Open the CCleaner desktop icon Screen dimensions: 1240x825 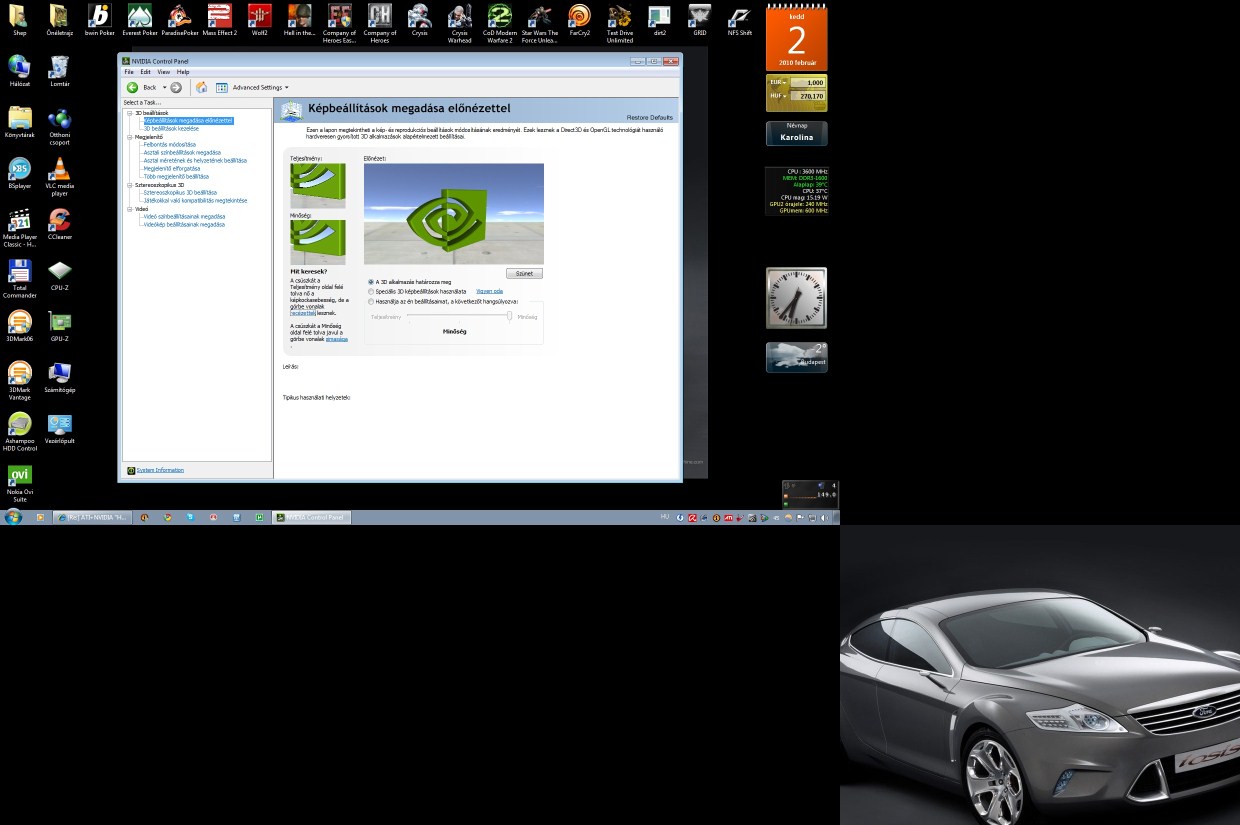60,223
